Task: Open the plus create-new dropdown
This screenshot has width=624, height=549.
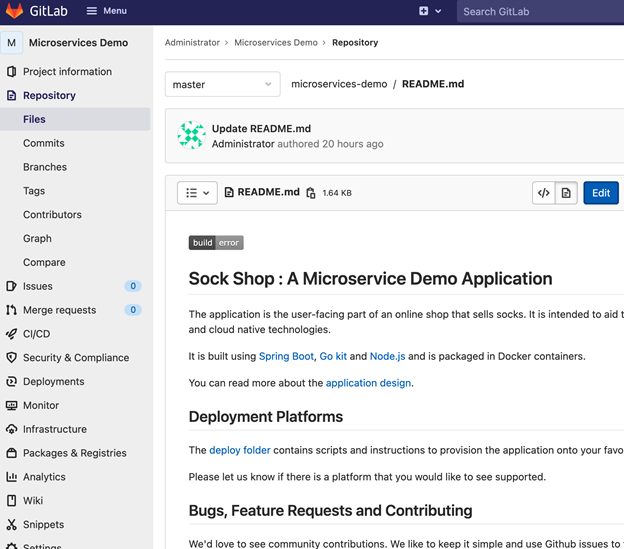Action: tap(430, 11)
